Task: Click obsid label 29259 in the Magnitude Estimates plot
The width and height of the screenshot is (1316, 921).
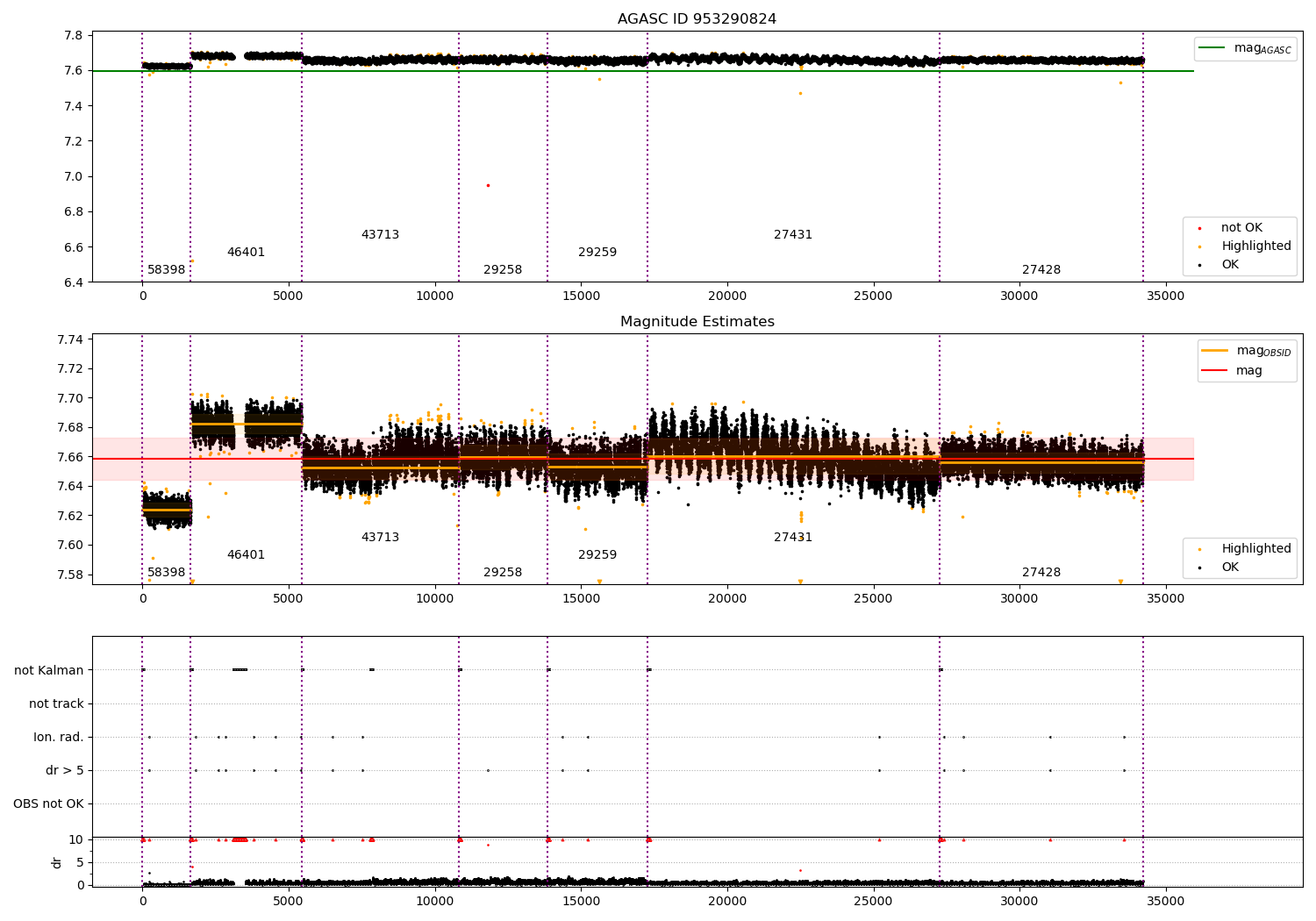Action: tap(597, 555)
